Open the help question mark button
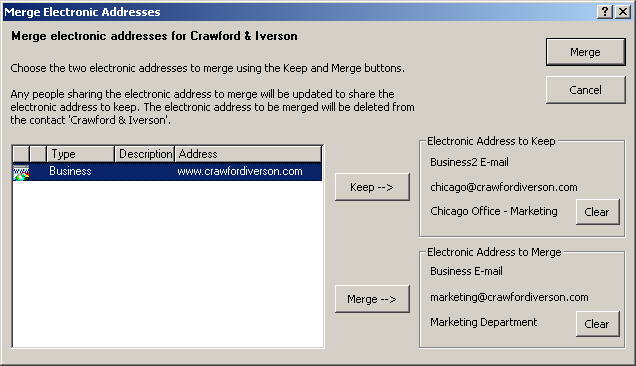 pos(605,12)
